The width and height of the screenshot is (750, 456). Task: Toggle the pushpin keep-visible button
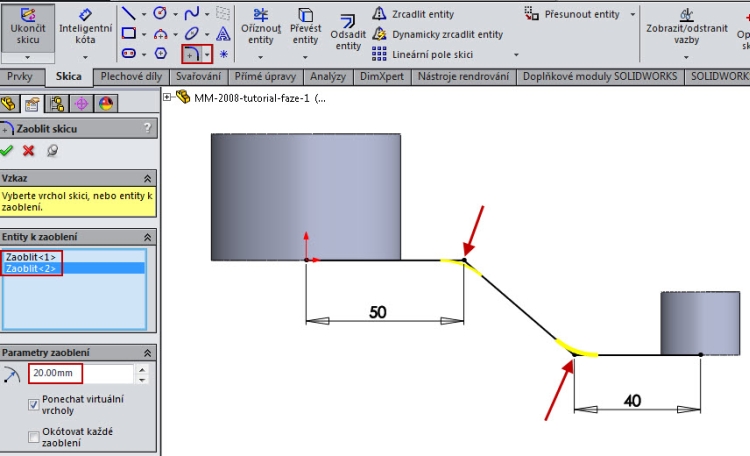click(x=52, y=151)
